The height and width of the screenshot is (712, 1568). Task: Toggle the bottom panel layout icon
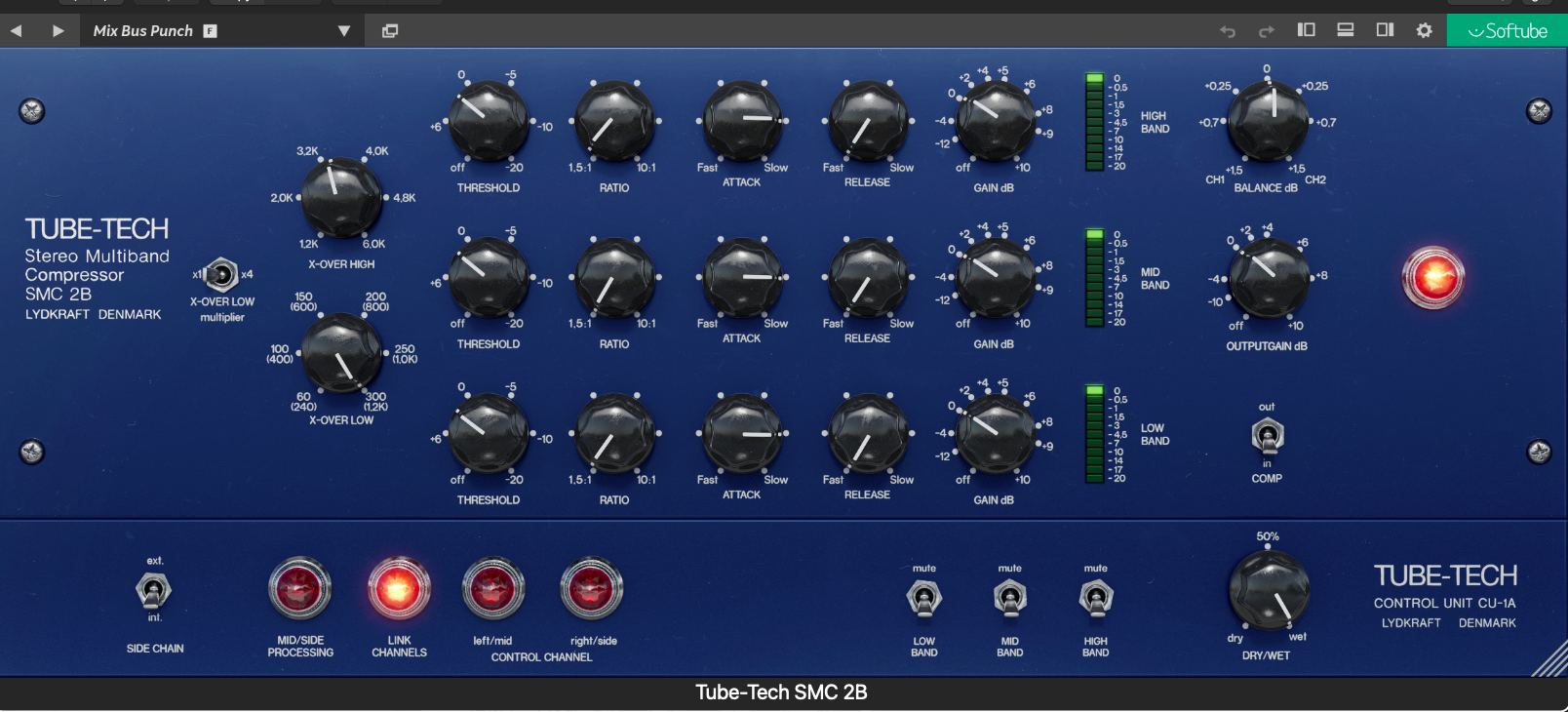pos(1346,30)
